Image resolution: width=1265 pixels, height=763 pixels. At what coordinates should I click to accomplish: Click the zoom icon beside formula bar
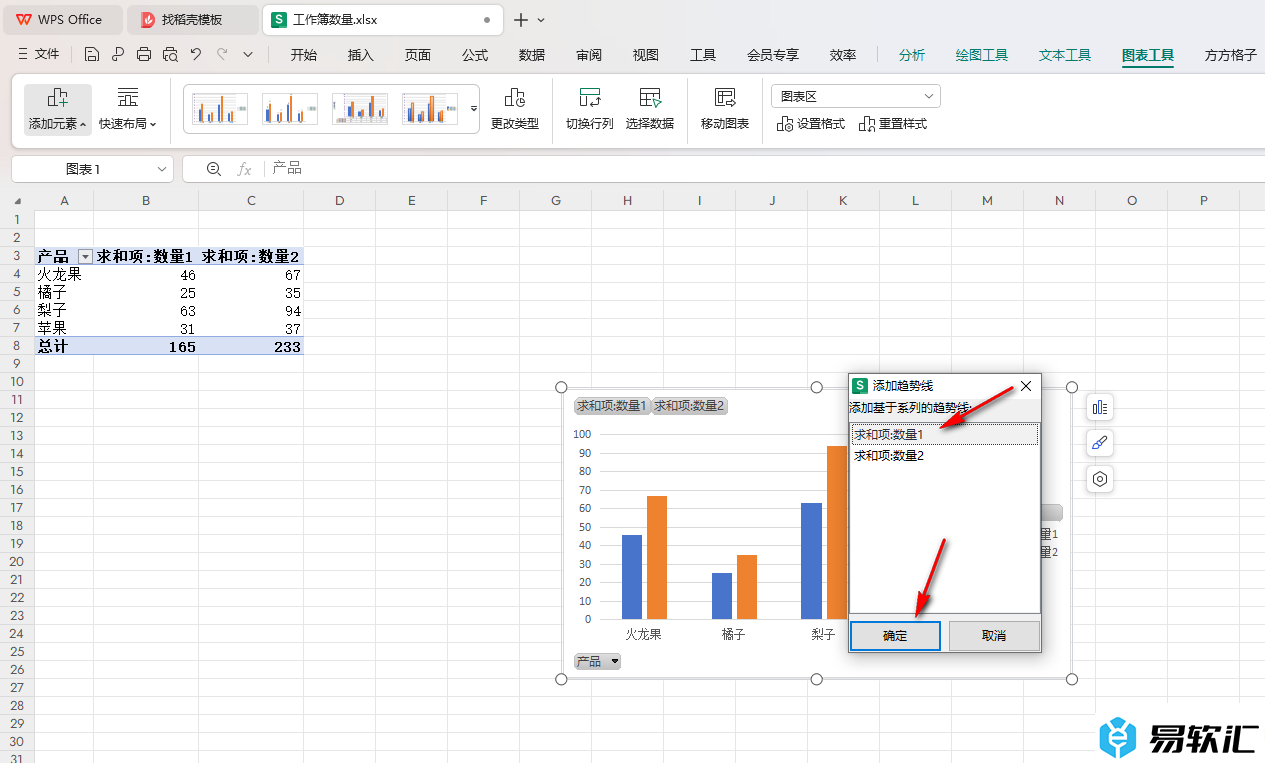coord(213,169)
